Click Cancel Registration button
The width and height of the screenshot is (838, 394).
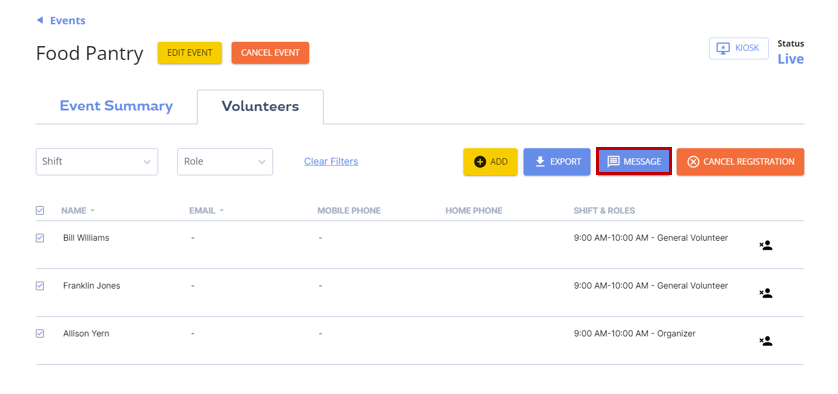(x=740, y=161)
